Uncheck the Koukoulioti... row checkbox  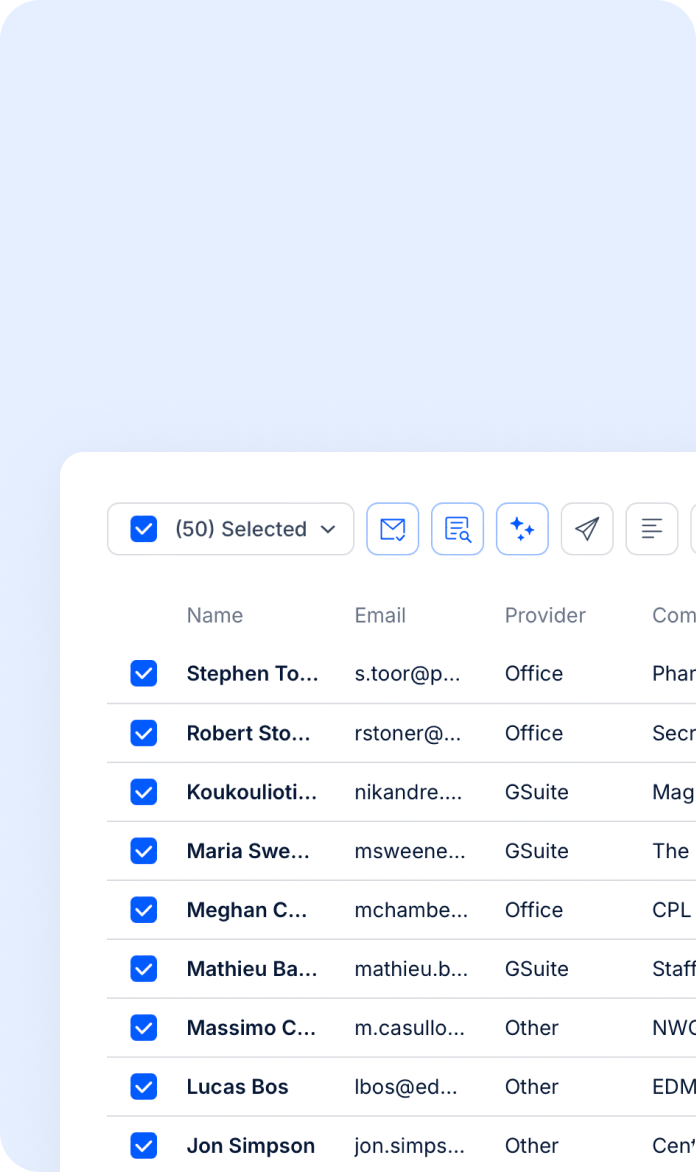(144, 792)
